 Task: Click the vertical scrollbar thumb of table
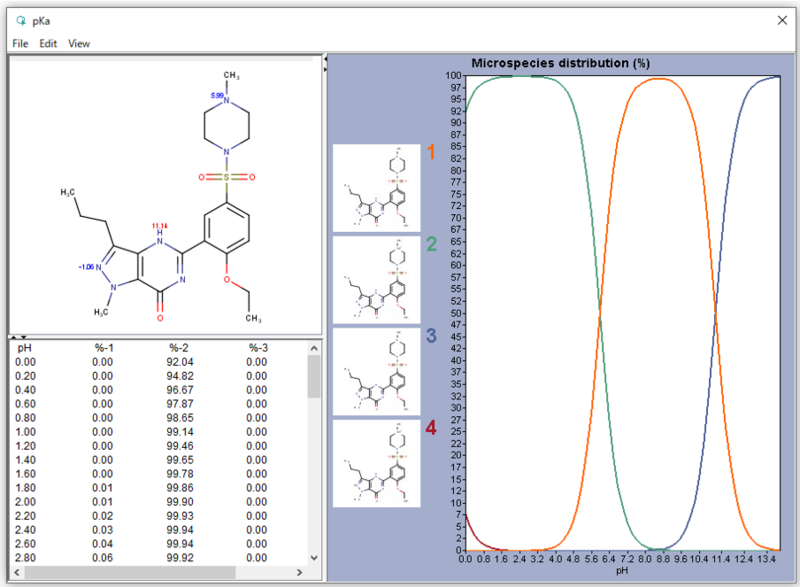pyautogui.click(x=314, y=376)
